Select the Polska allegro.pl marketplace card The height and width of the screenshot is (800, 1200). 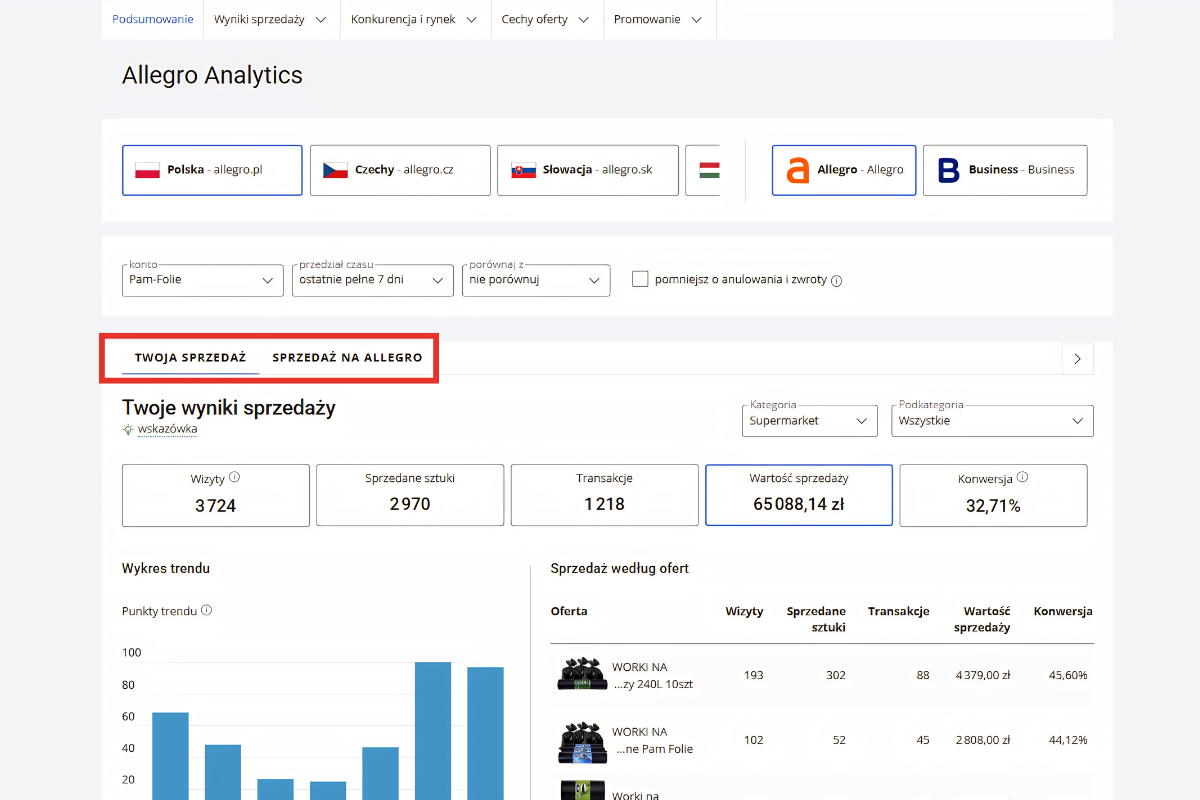tap(212, 170)
